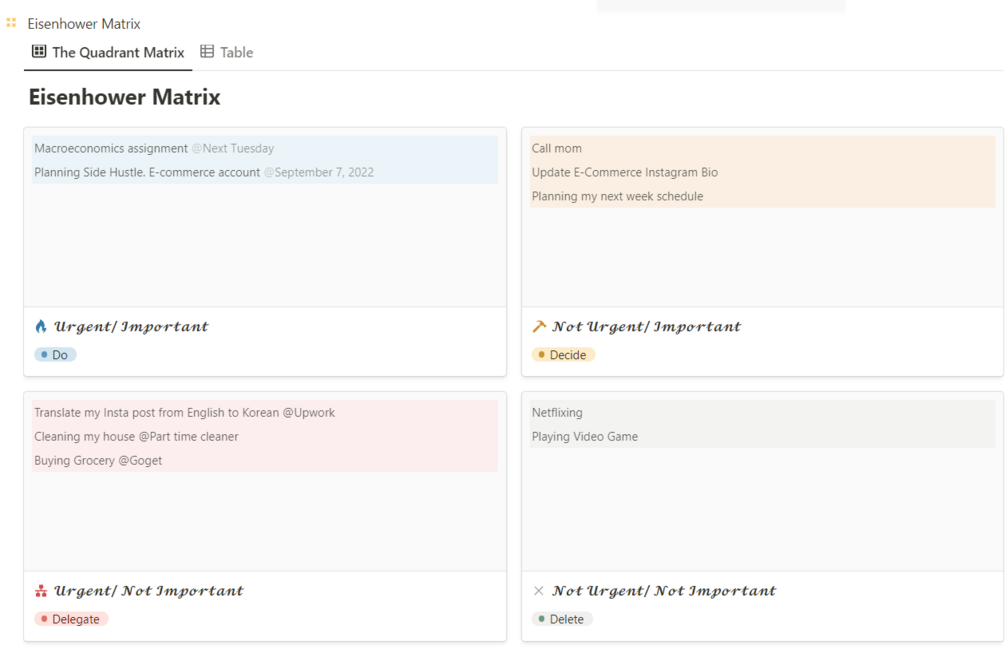Click the orange Decide tag

[x=563, y=355]
